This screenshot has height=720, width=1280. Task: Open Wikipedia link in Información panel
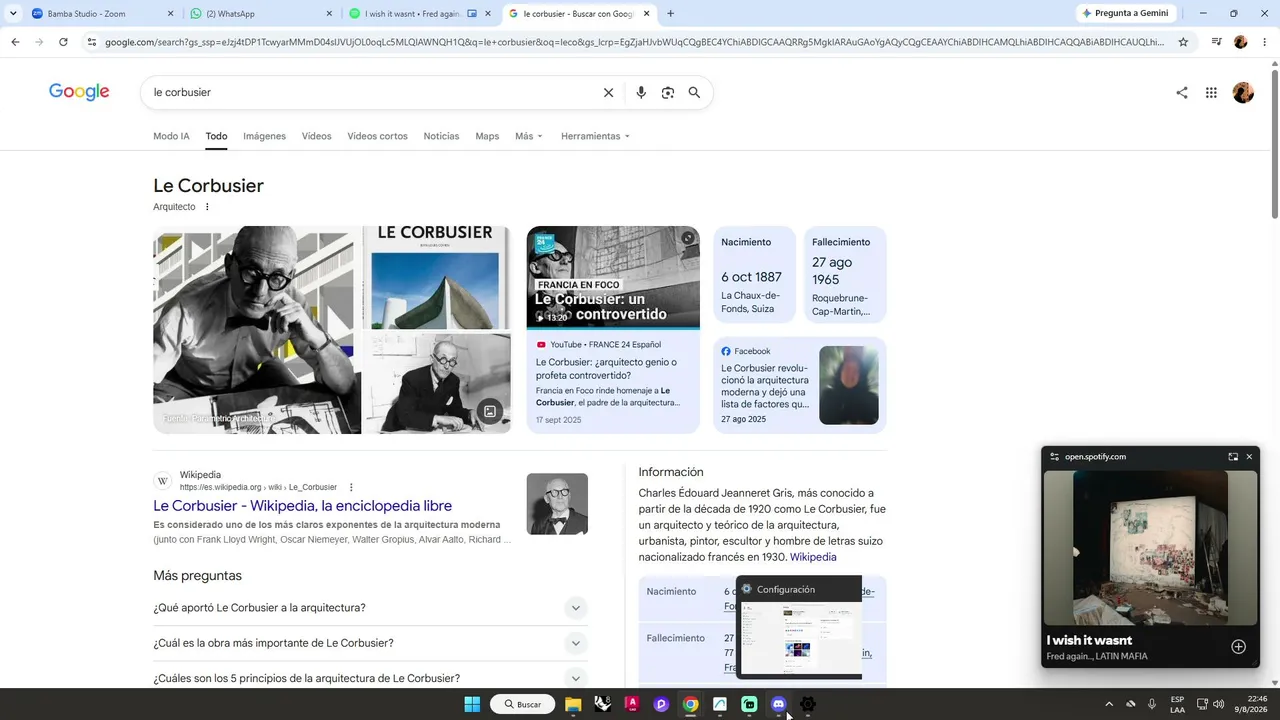click(813, 557)
